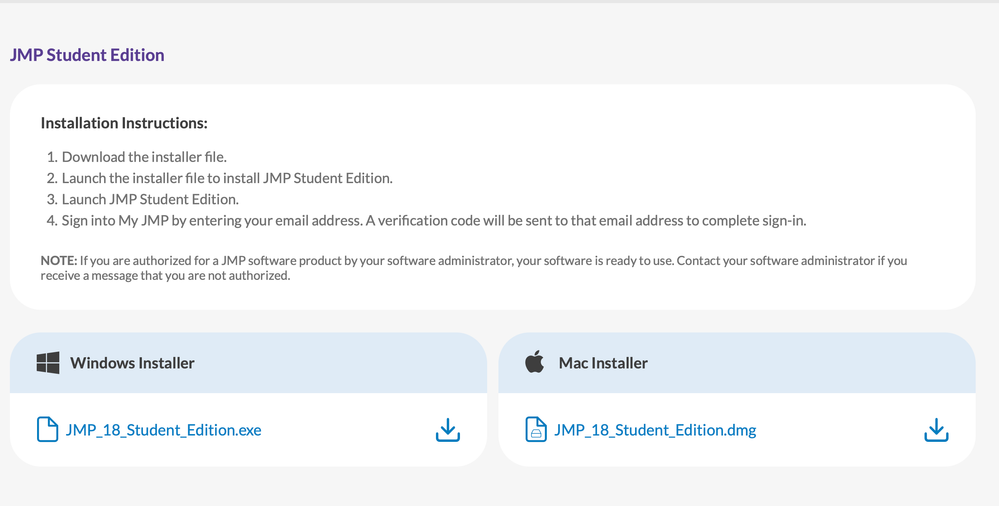Select the Installation Instructions heading
Image resolution: width=999 pixels, height=506 pixels.
point(124,124)
